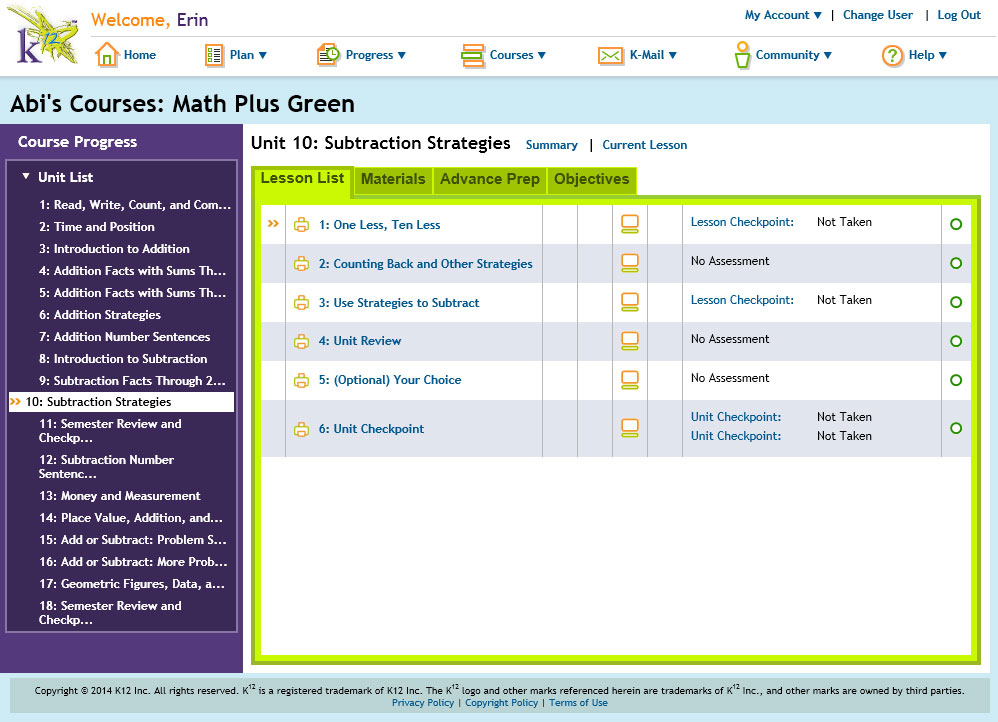
Task: Click print icon for One Less, Ten Less
Action: click(301, 225)
